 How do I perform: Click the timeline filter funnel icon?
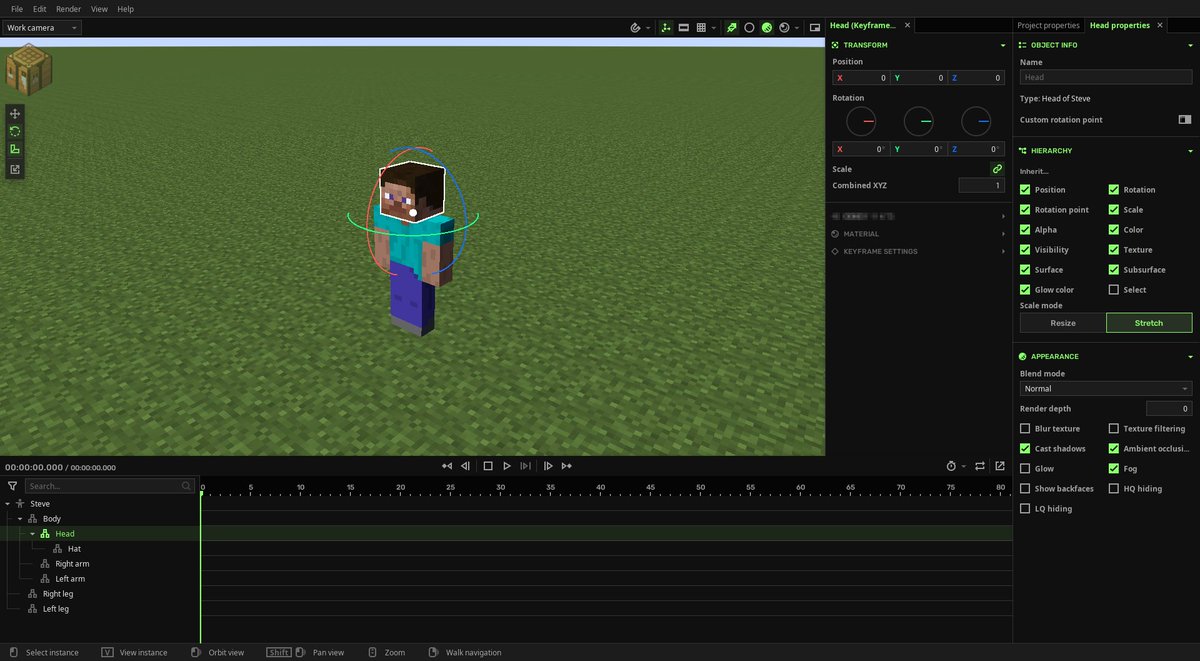[12, 486]
